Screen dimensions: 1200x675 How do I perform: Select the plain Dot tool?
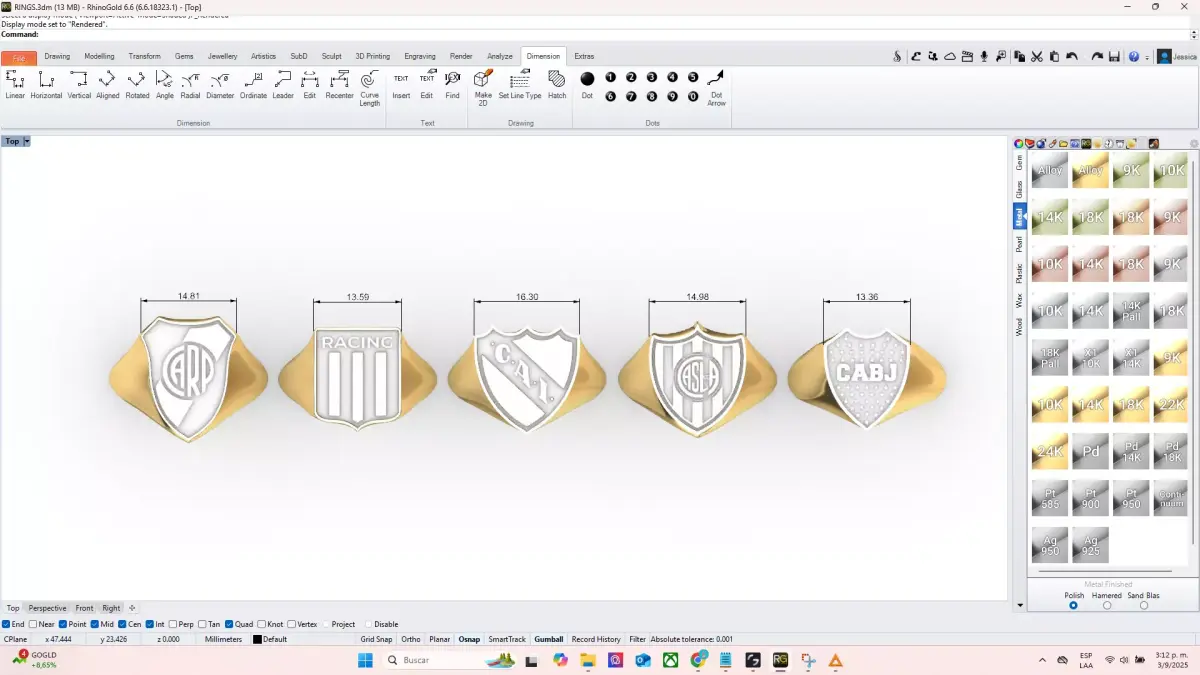pos(587,85)
